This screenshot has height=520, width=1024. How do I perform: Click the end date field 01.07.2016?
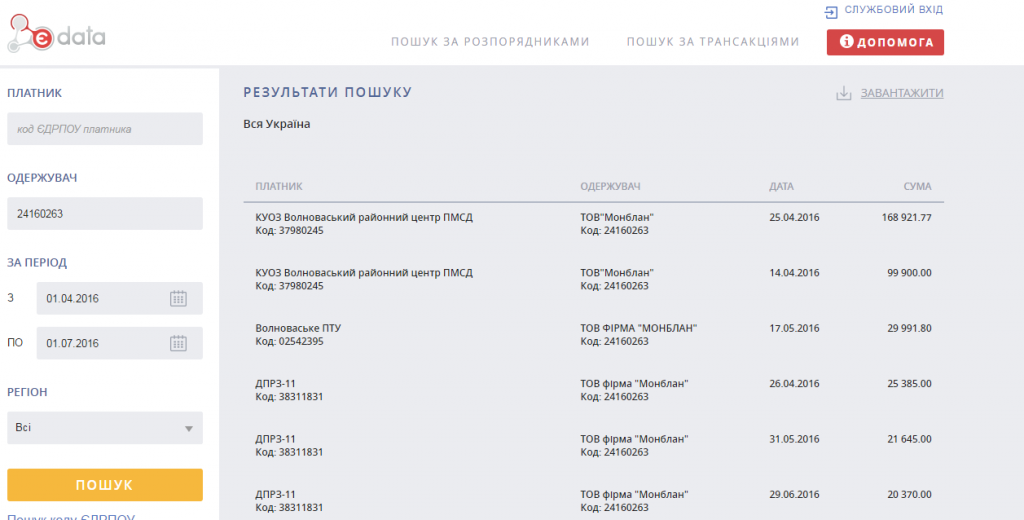click(x=100, y=343)
